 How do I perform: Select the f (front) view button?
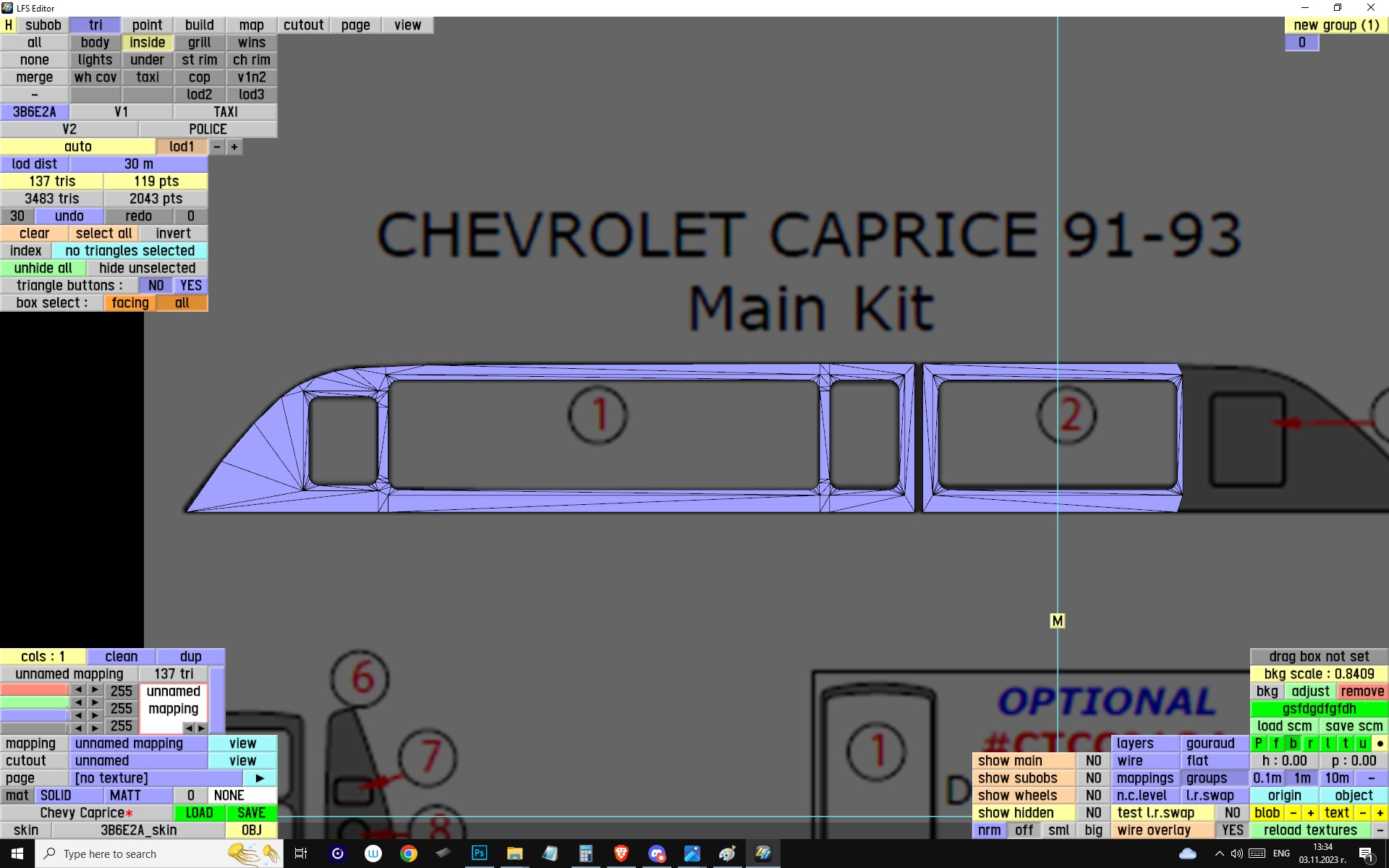pyautogui.click(x=1276, y=743)
